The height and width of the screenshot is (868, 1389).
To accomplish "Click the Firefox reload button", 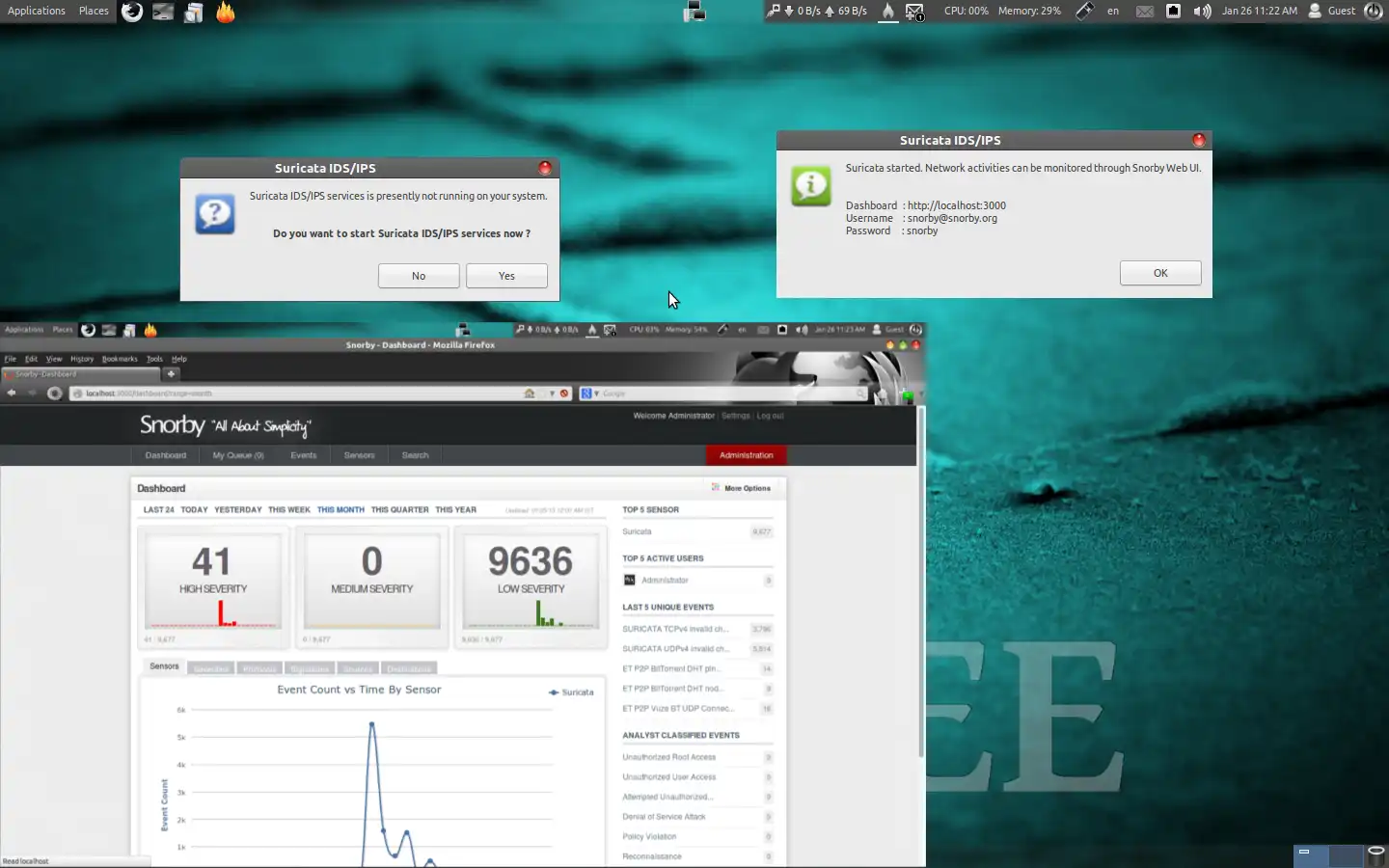I will (x=54, y=393).
